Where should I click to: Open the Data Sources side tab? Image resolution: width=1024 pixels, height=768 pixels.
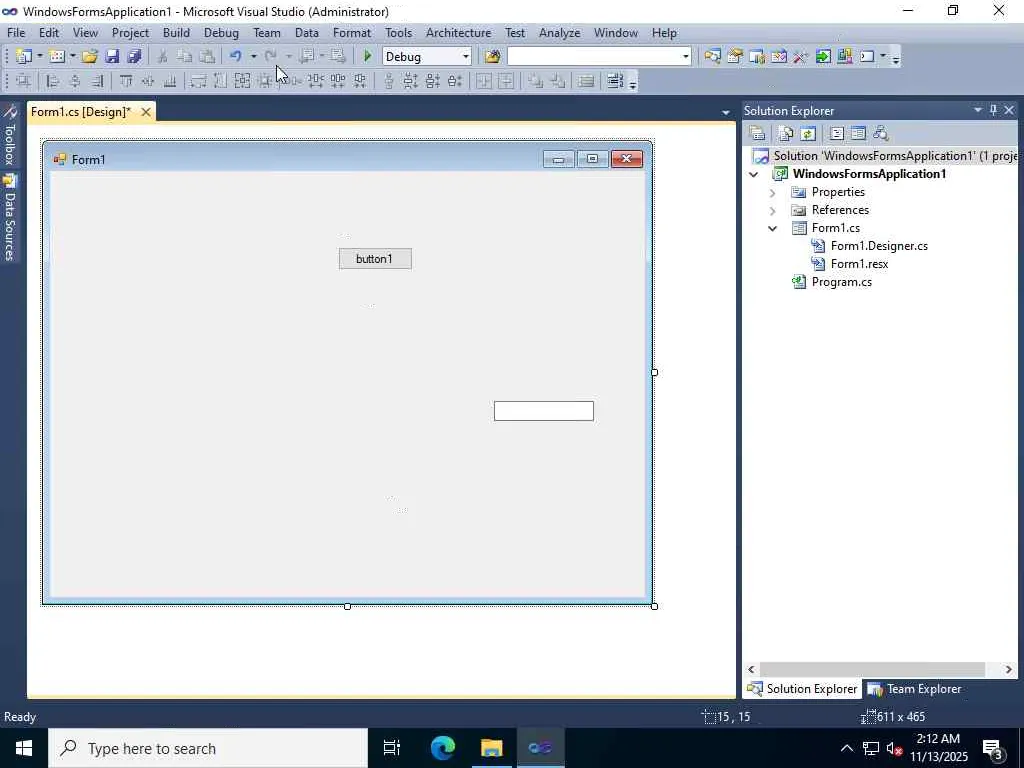pyautogui.click(x=9, y=219)
